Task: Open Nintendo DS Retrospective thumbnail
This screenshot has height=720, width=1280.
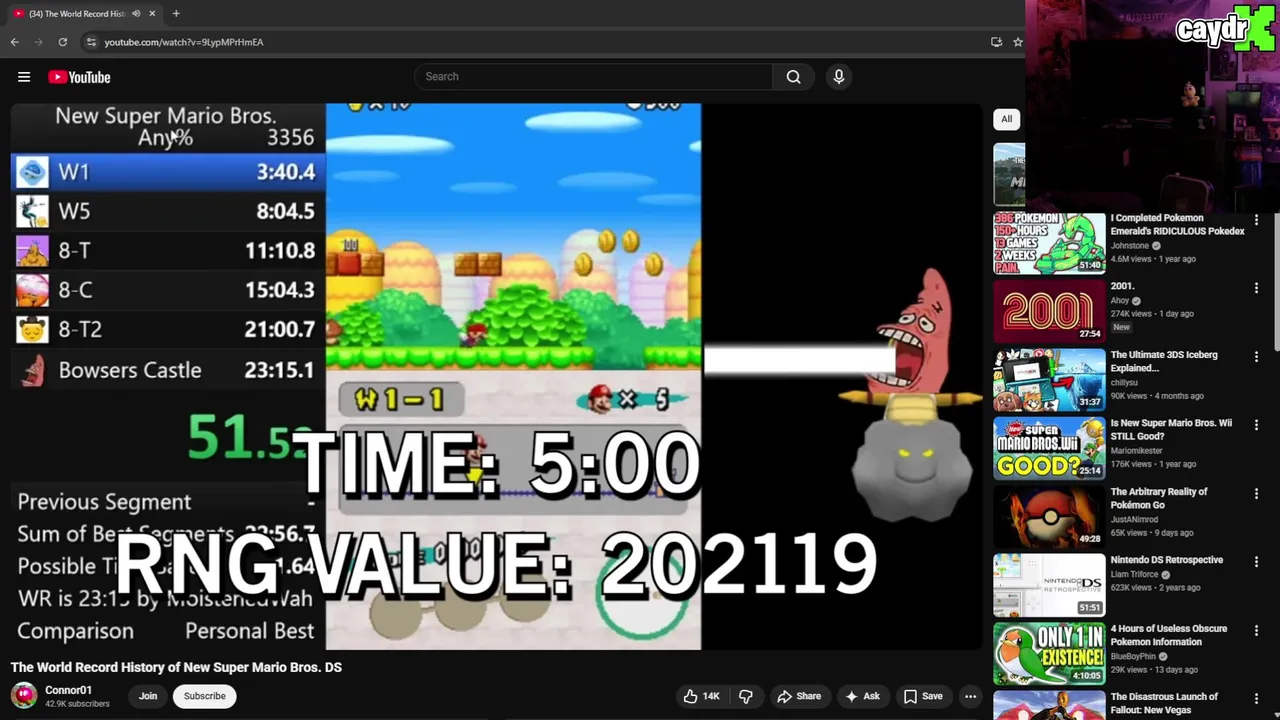Action: coord(1049,585)
